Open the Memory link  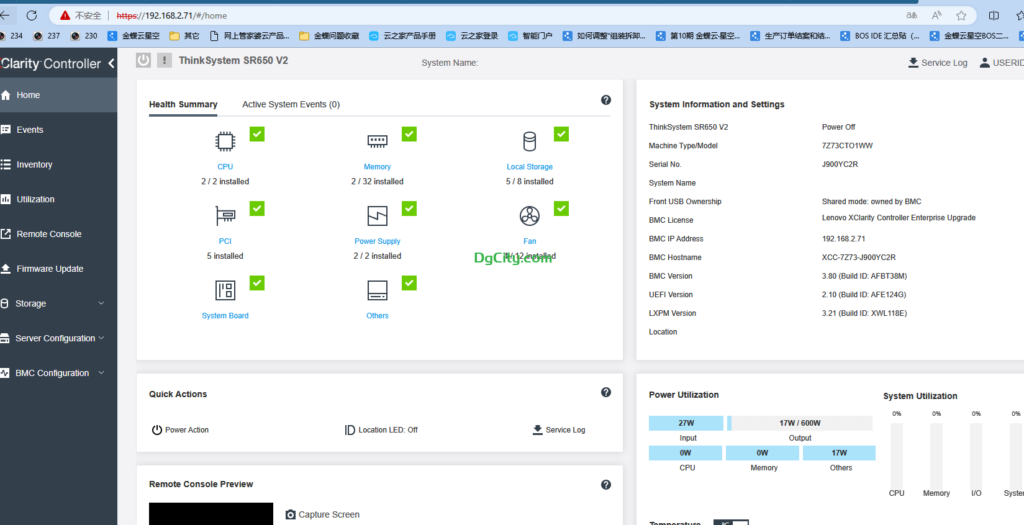(x=377, y=167)
